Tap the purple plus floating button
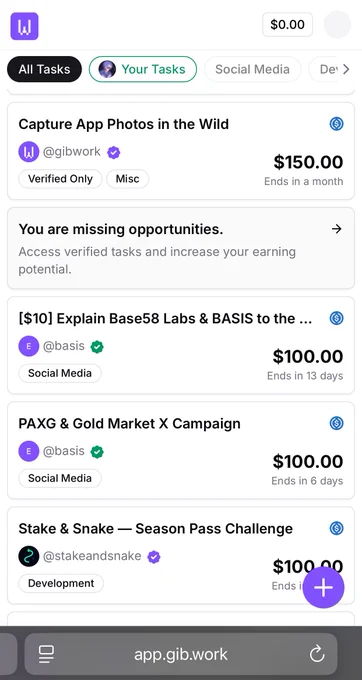This screenshot has height=680, width=362. (323, 587)
